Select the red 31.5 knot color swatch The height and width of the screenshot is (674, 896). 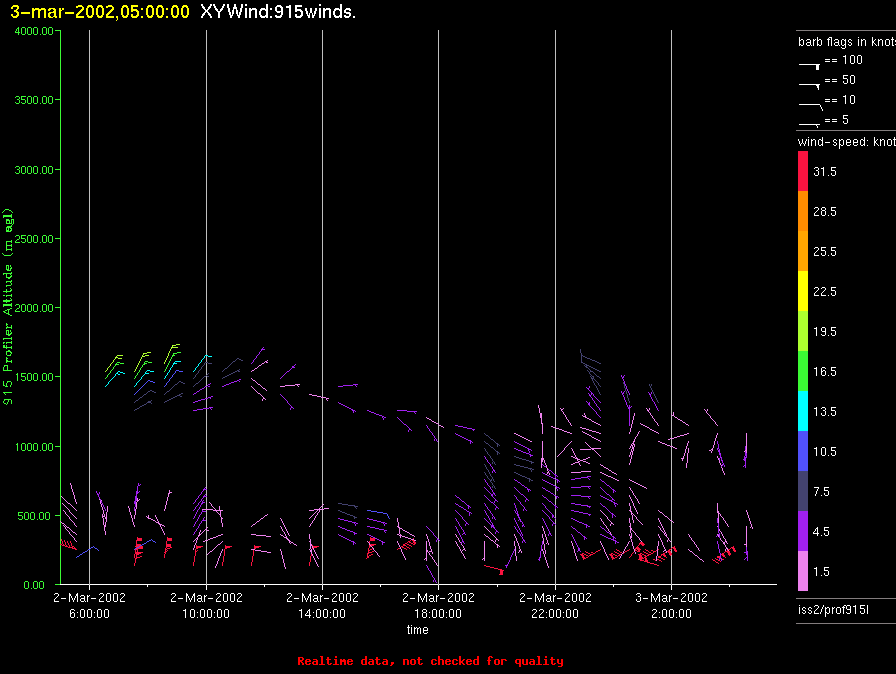(803, 171)
